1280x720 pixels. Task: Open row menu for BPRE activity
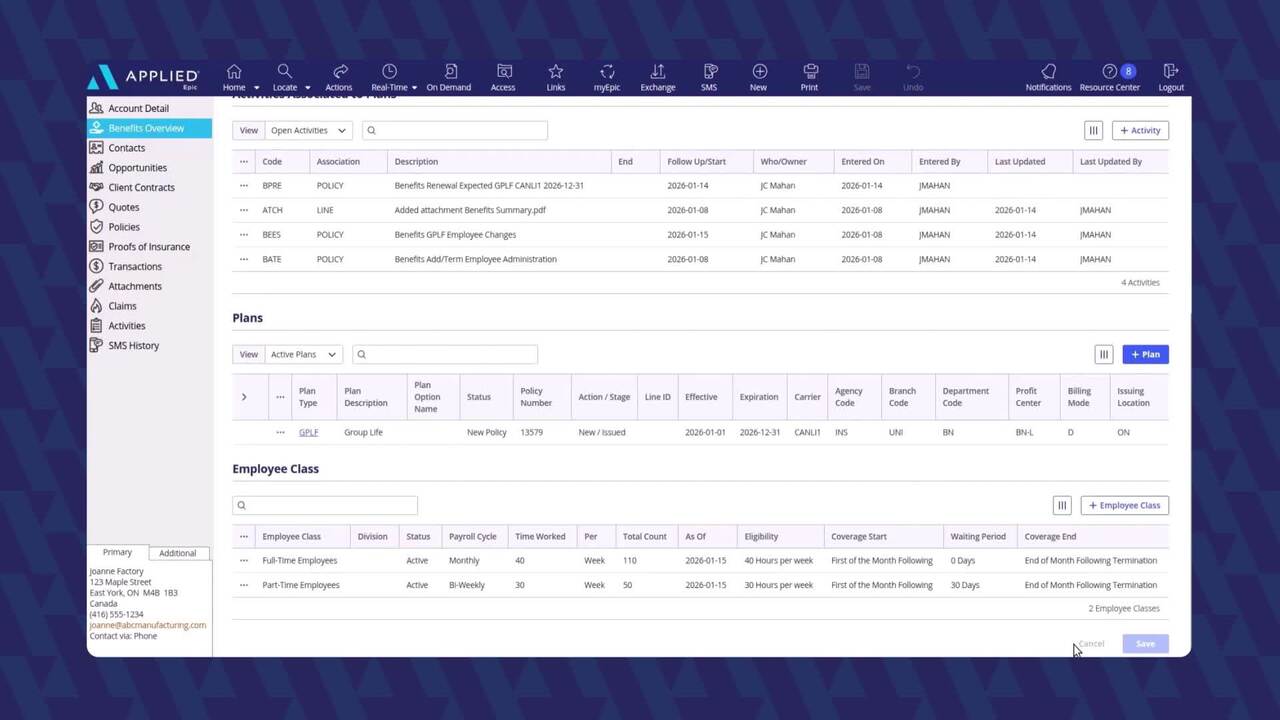pyautogui.click(x=243, y=186)
